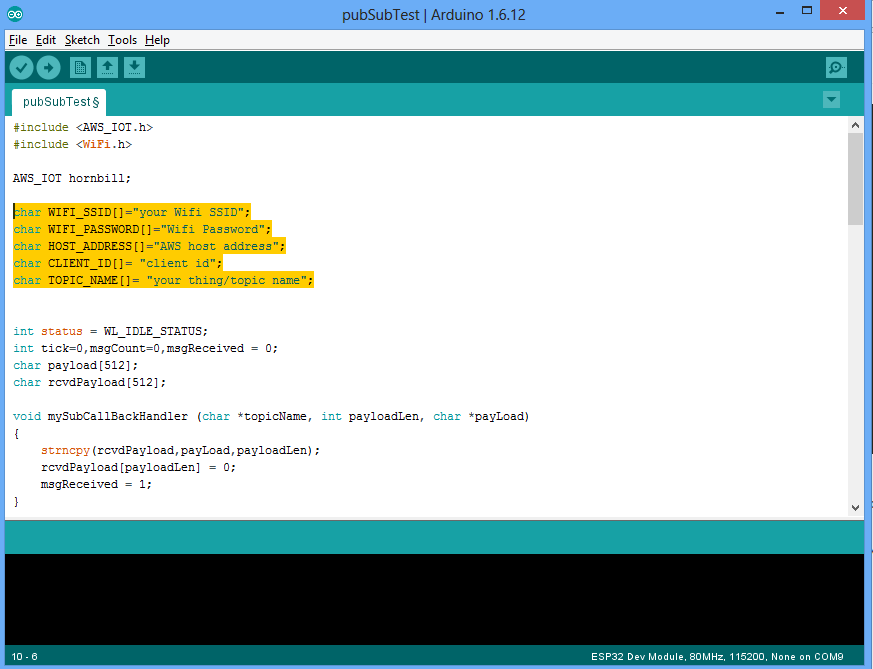Click the vertical scrollbar thumb in the editor
This screenshot has height=669, width=873.
coord(855,178)
